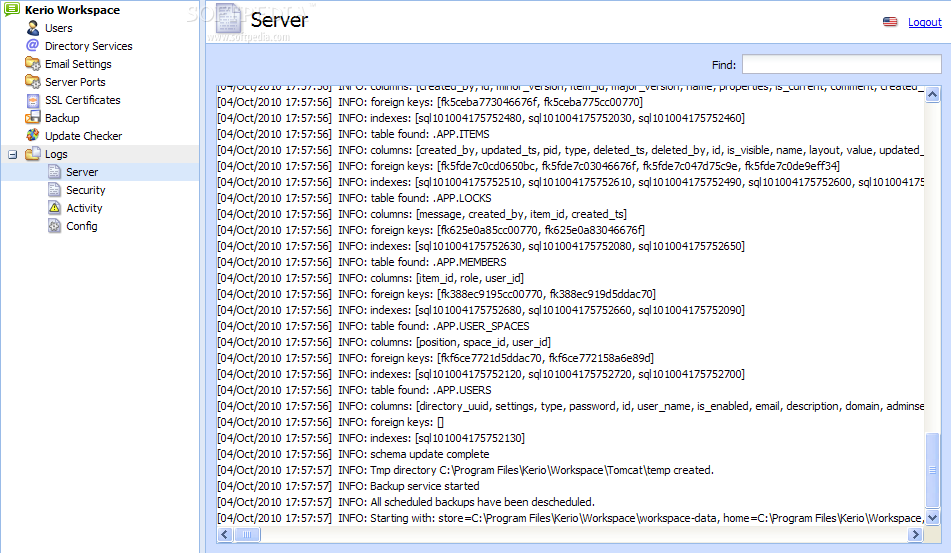951x553 pixels.
Task: Click log line 'columns: [item_id, role, user_id]'
Action: click(x=371, y=278)
